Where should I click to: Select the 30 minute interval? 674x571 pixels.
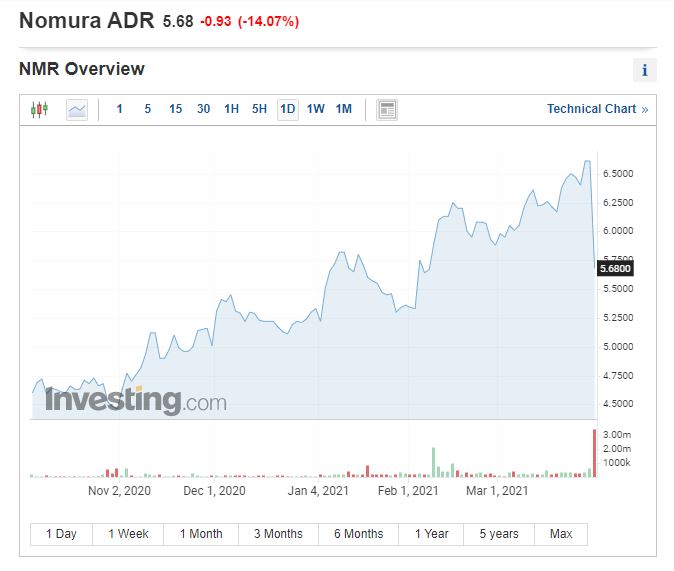pos(204,109)
